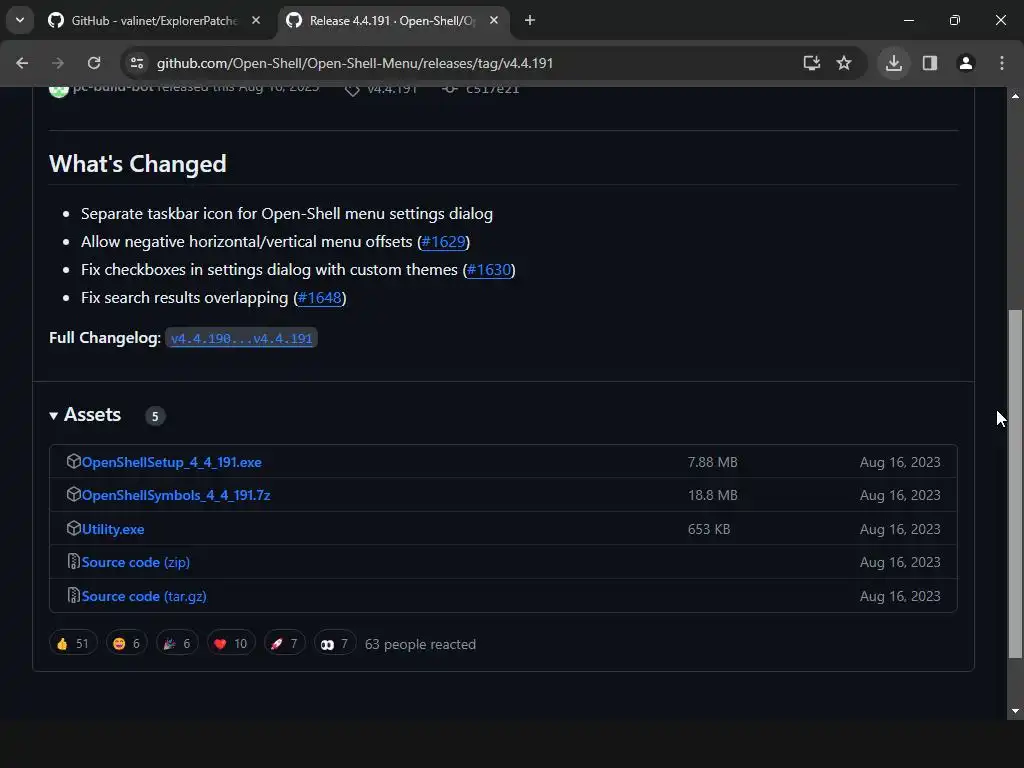Open the profile account icon
Viewport: 1024px width, 768px height.
(966, 63)
